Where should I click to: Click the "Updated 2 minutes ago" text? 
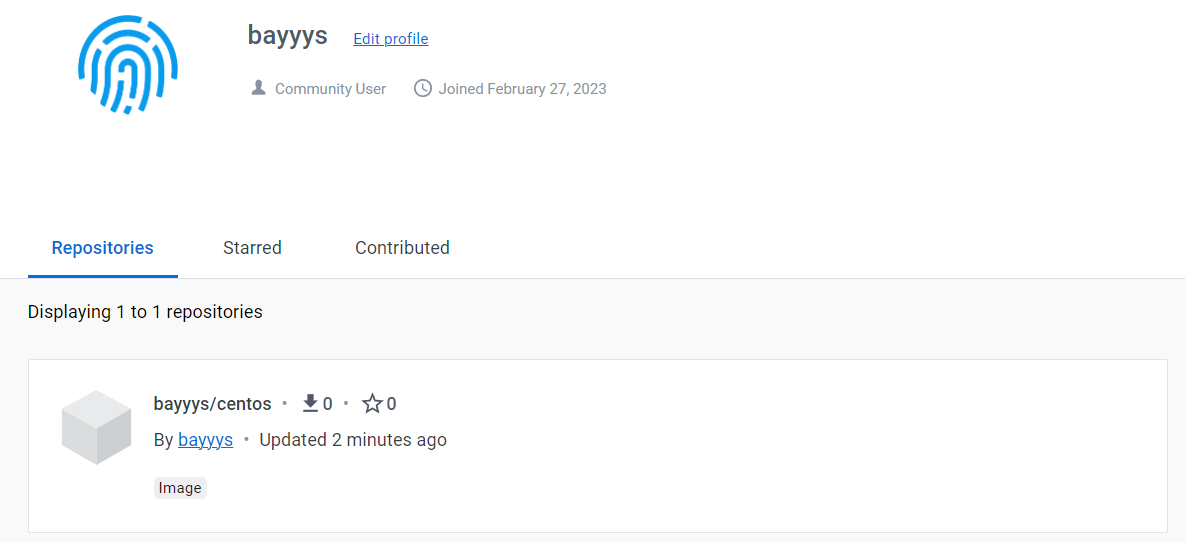pyautogui.click(x=353, y=440)
